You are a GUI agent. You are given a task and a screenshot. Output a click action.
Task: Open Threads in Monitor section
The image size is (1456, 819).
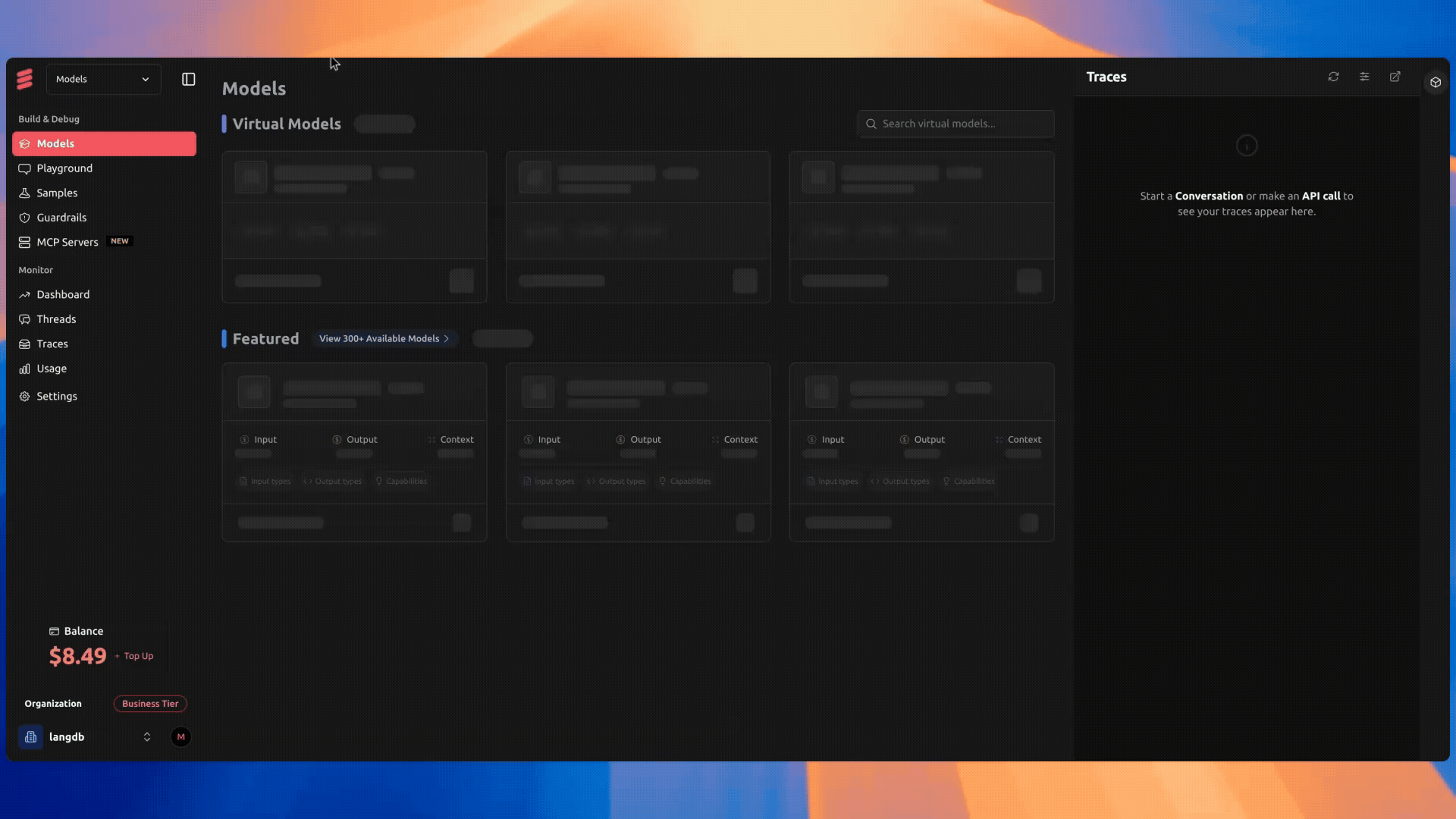pyautogui.click(x=56, y=319)
